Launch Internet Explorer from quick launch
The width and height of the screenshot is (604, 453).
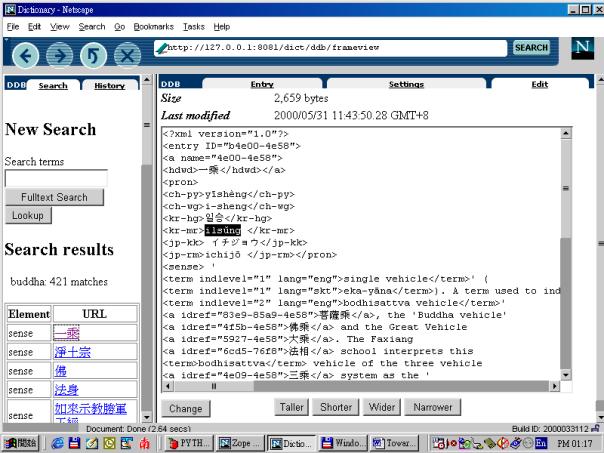[58, 443]
